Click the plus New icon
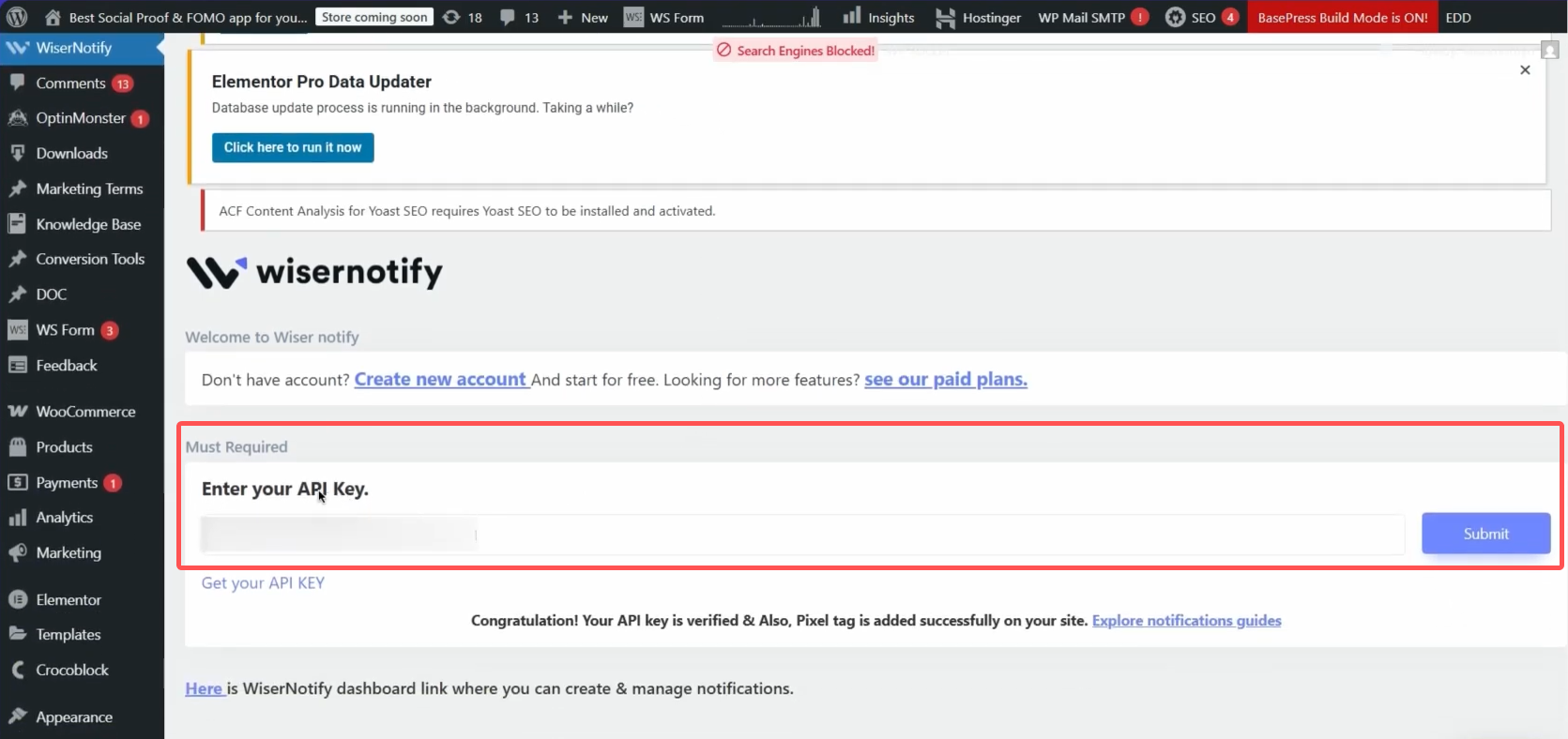 565,17
